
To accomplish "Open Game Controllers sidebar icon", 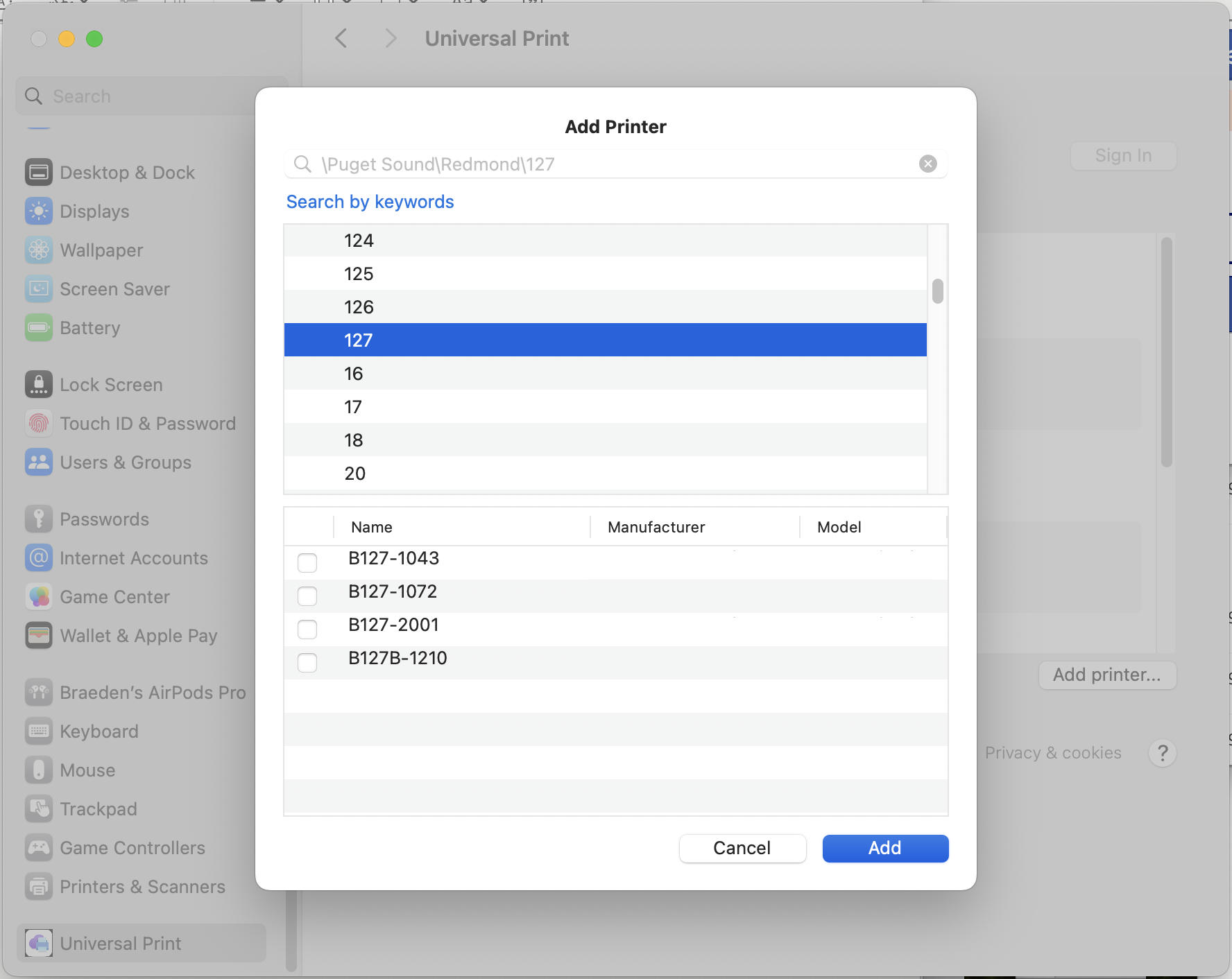I will [39, 847].
